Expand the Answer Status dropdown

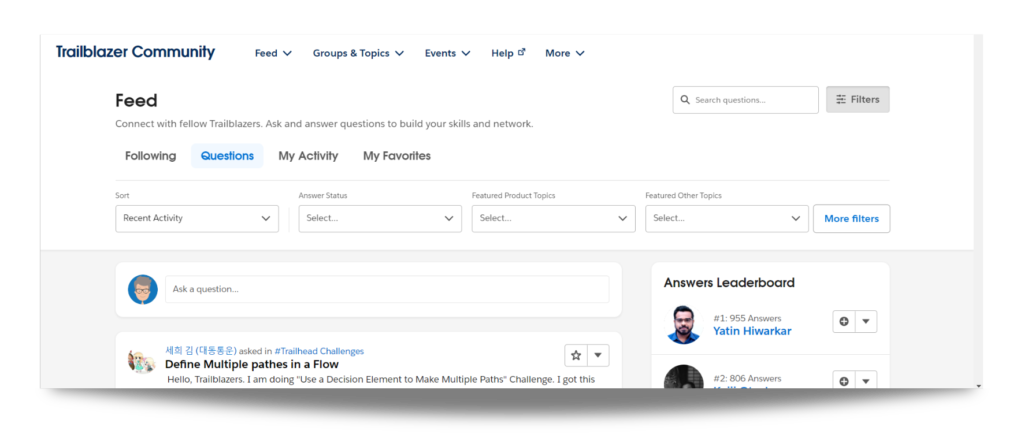380,219
